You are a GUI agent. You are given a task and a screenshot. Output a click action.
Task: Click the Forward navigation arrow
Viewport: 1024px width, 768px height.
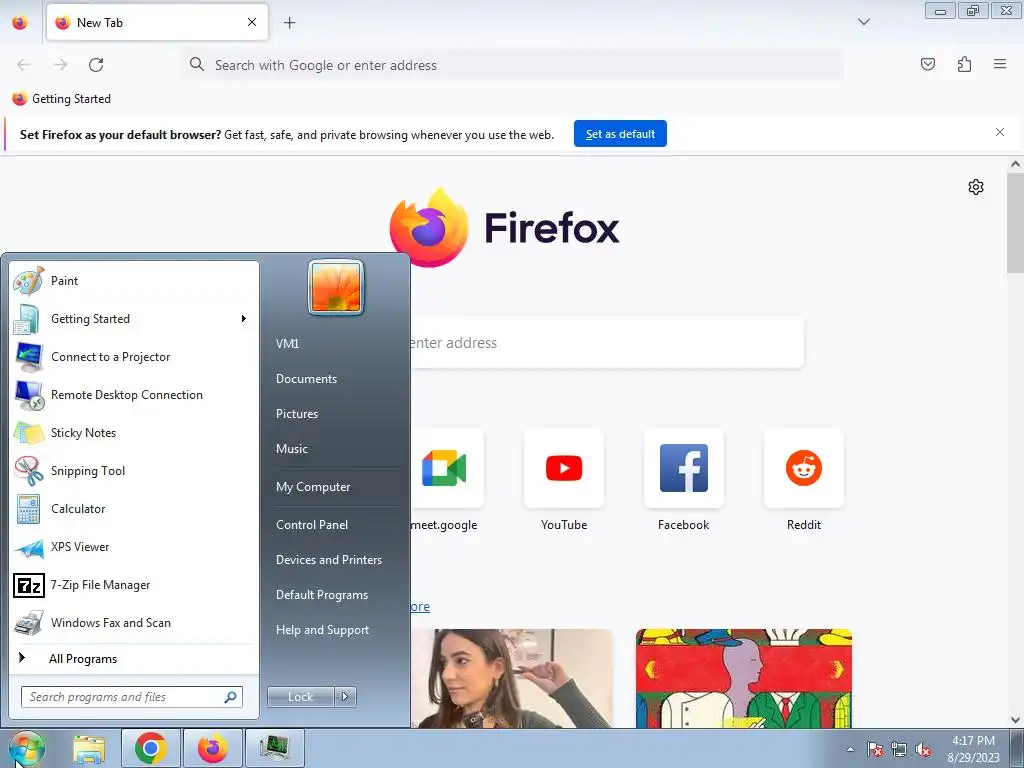pyautogui.click(x=60, y=65)
